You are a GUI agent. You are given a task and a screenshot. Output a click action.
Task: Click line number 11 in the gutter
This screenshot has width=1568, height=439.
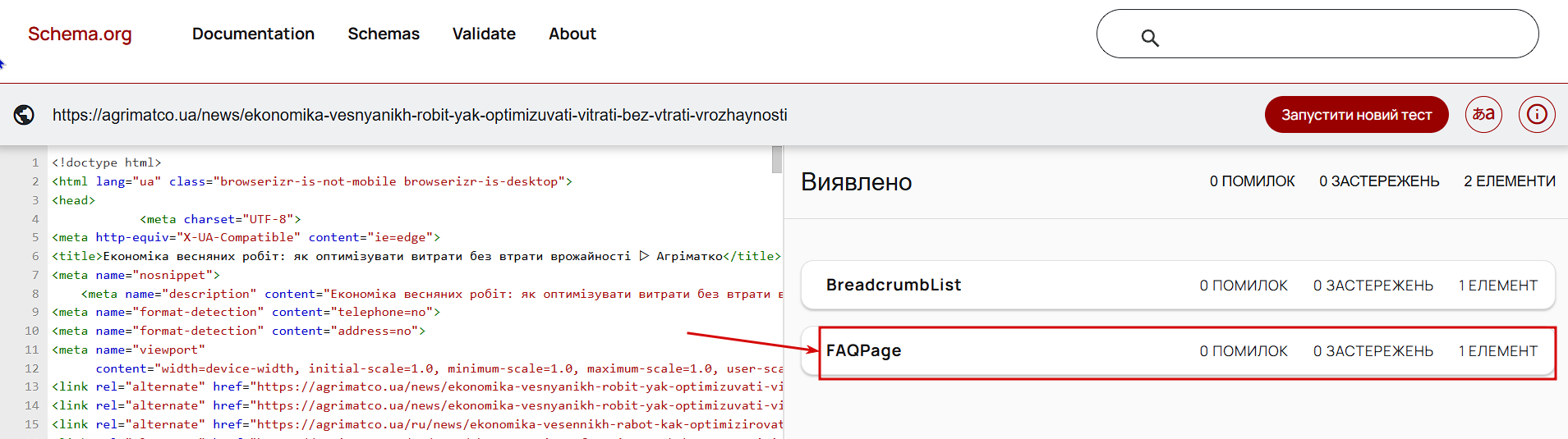tap(31, 350)
